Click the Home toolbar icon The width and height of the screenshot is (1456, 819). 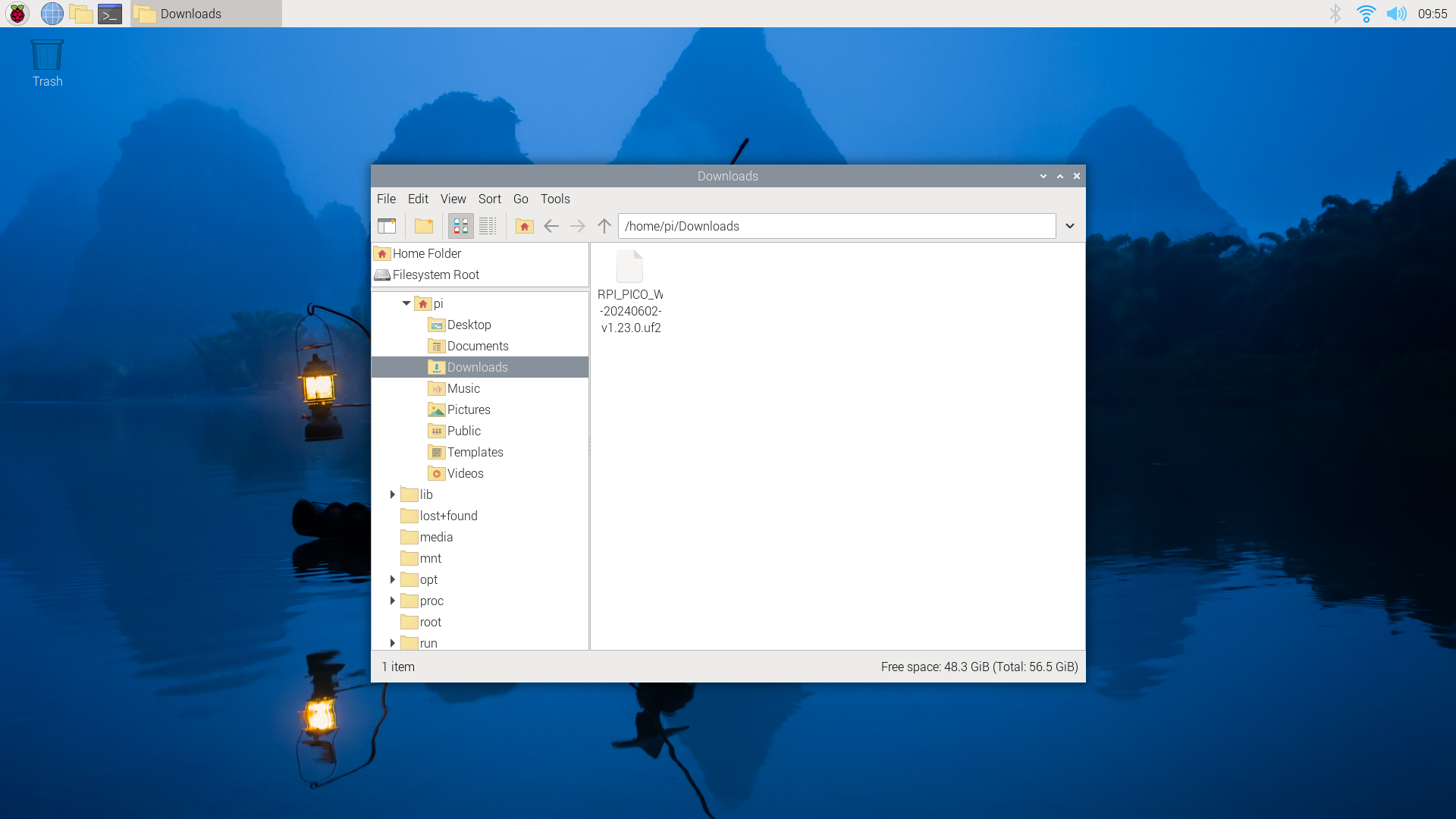coord(524,225)
